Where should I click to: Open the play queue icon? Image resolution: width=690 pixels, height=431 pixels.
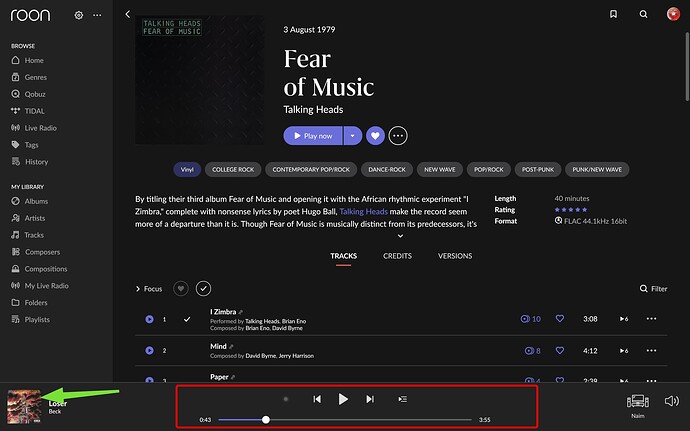[402, 399]
